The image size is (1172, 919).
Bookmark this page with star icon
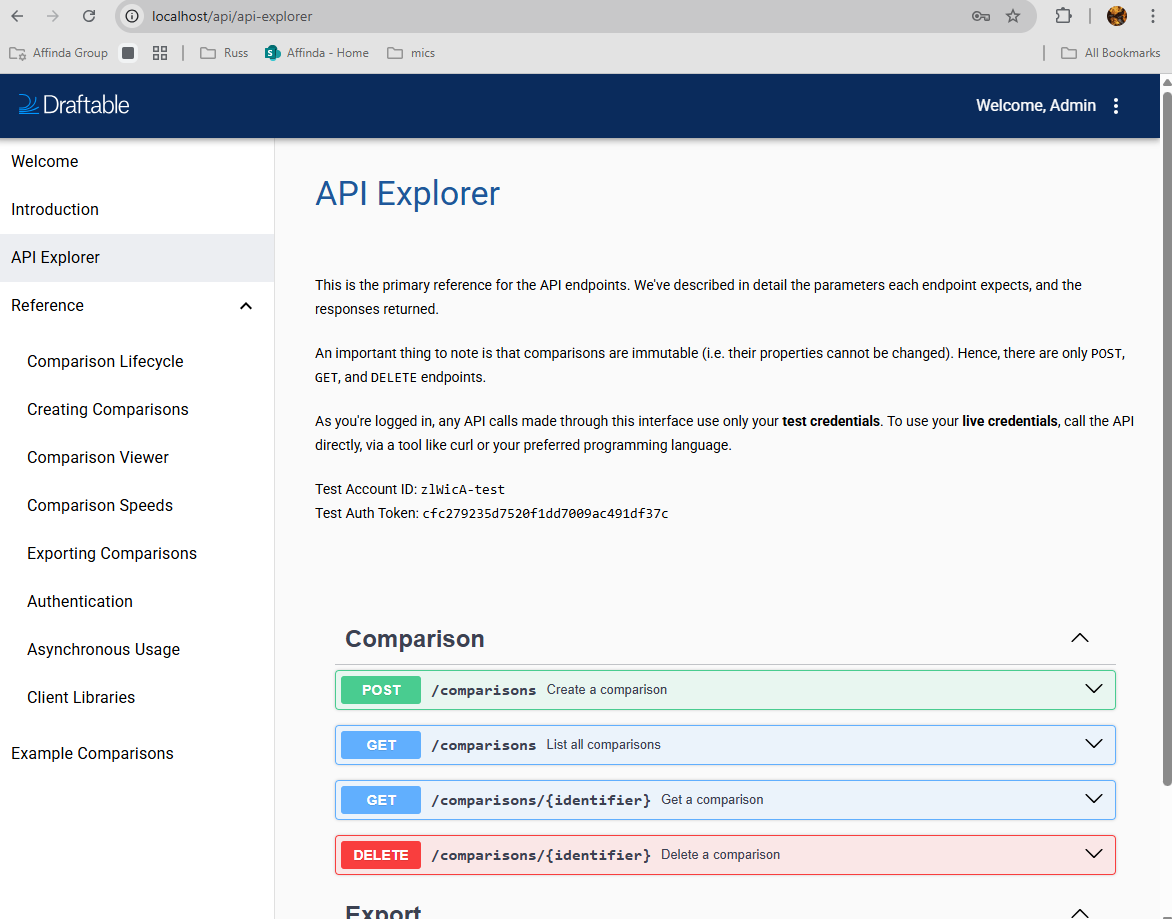click(1013, 16)
